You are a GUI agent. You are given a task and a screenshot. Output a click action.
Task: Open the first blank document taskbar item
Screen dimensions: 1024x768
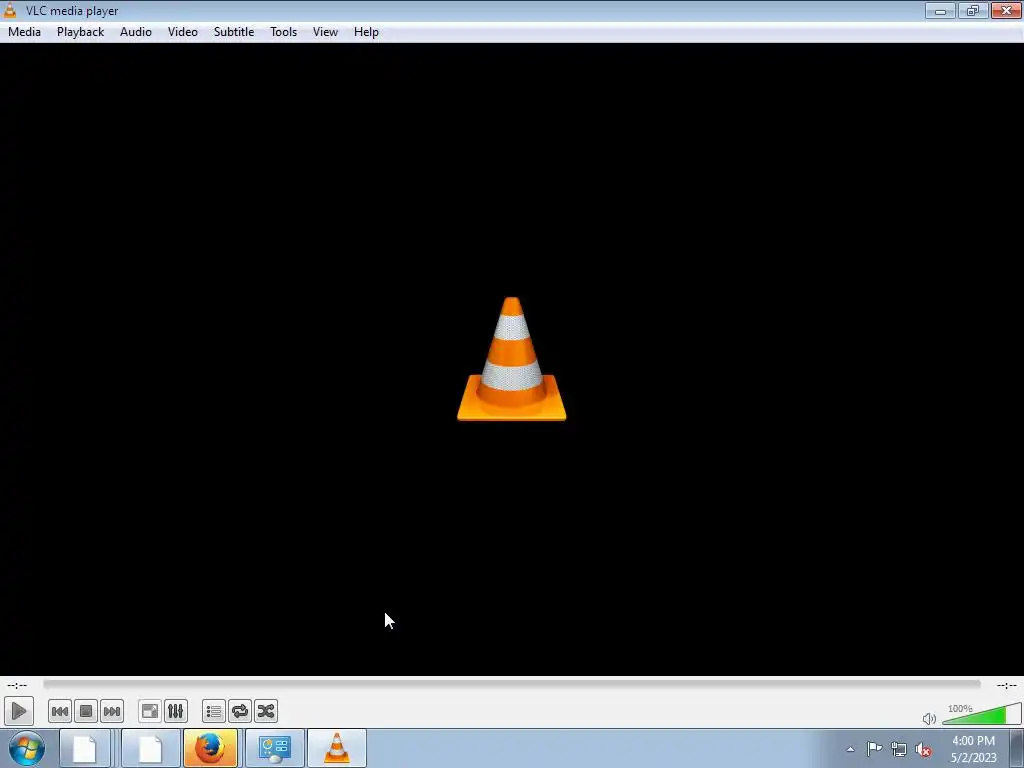pos(85,748)
